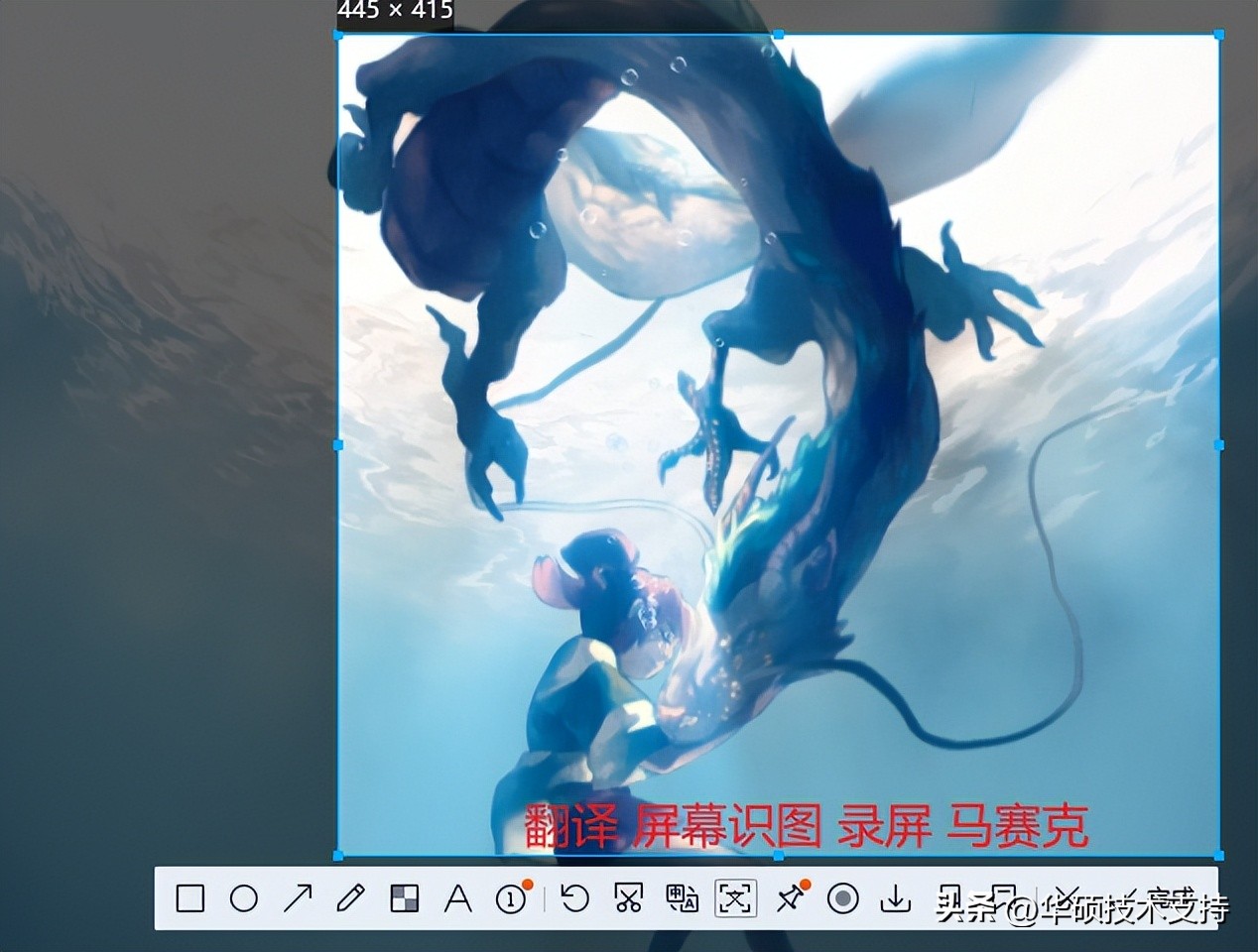
Task: Pick the arrow annotation tool
Action: [x=297, y=898]
